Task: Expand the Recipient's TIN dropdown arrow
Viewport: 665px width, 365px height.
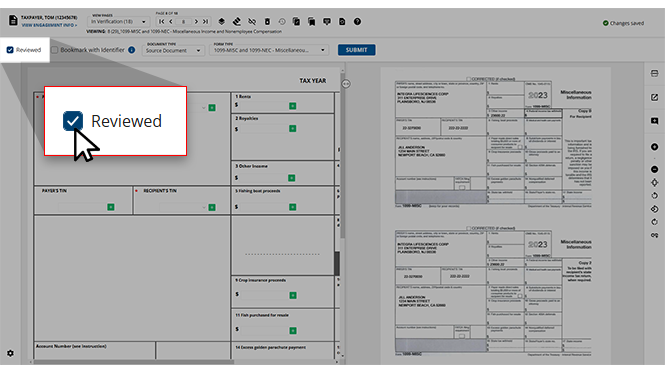Action: (x=204, y=207)
